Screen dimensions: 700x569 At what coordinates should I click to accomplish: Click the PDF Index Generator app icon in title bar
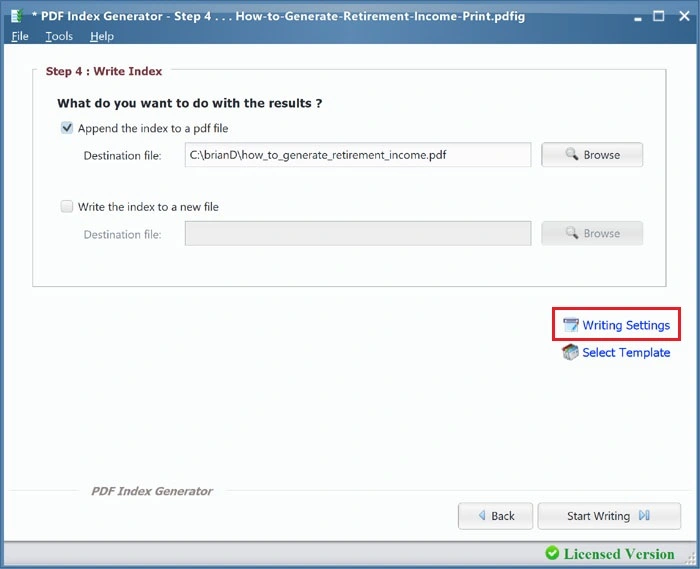[x=17, y=16]
